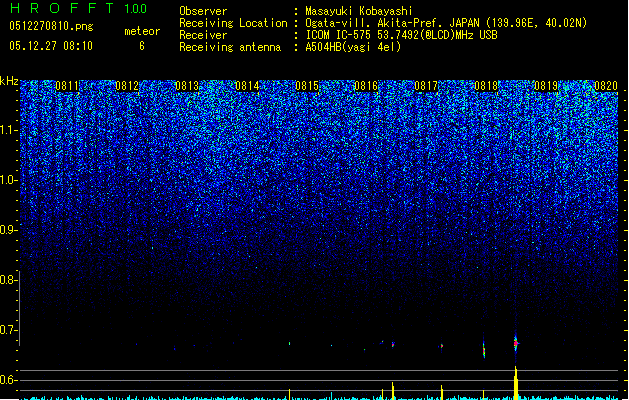629x400 pixels.
Task: Click the 0.7 frequency axis label
Action: tap(8, 330)
